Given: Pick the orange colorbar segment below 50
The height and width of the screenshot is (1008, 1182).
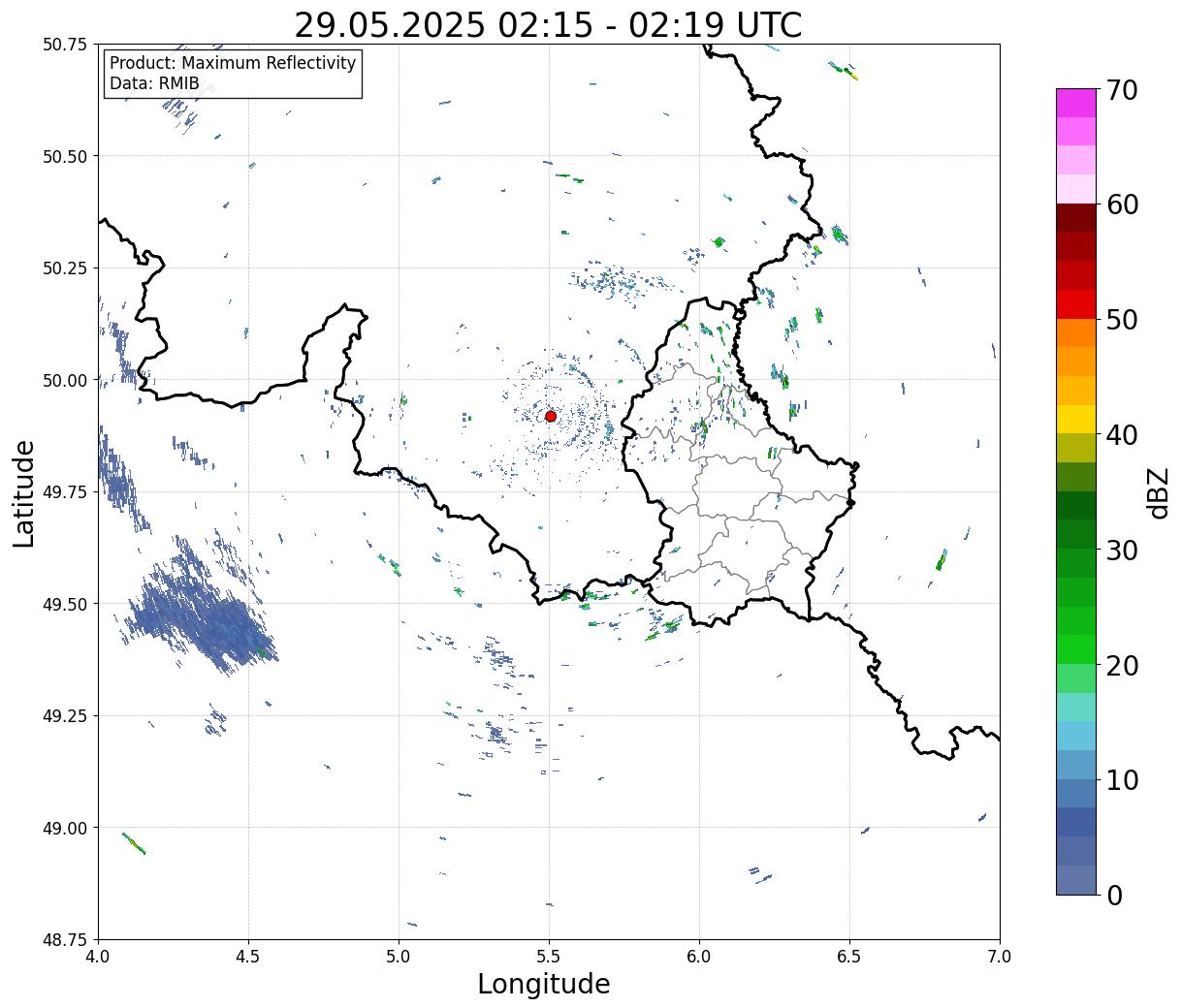Looking at the screenshot, I should click(1076, 332).
